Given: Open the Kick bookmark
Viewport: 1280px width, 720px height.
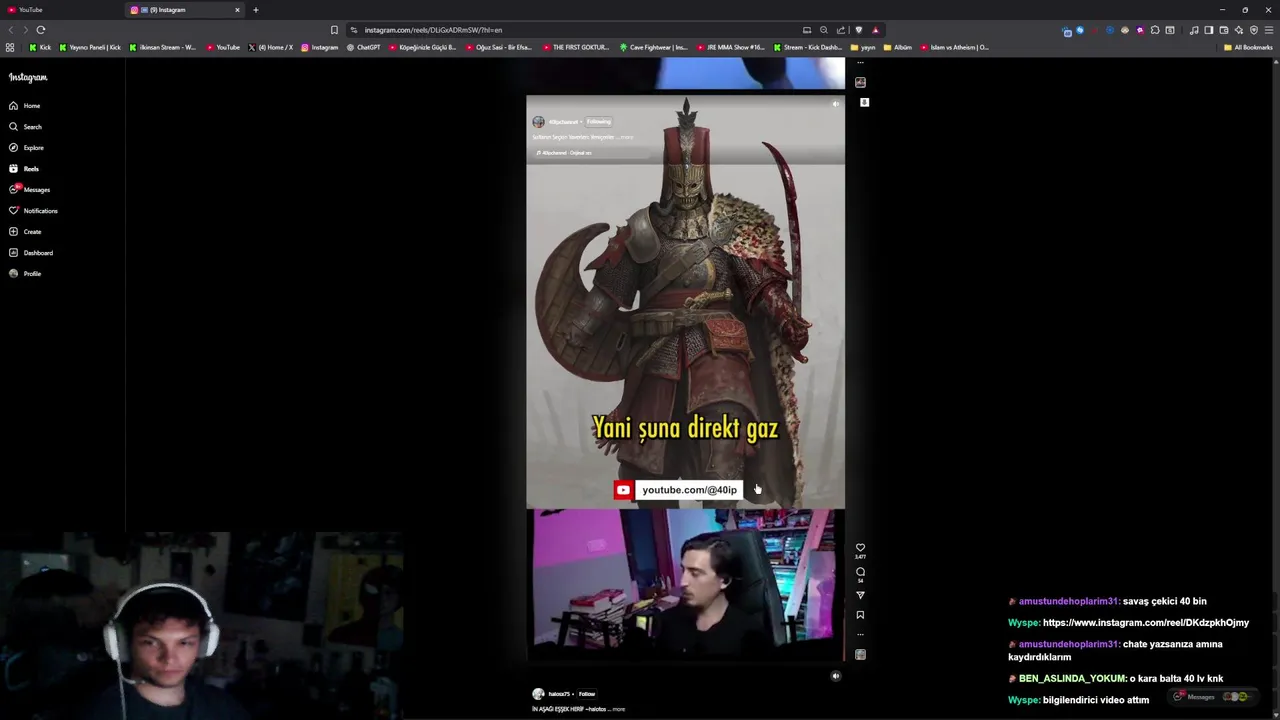Looking at the screenshot, I should coord(40,47).
